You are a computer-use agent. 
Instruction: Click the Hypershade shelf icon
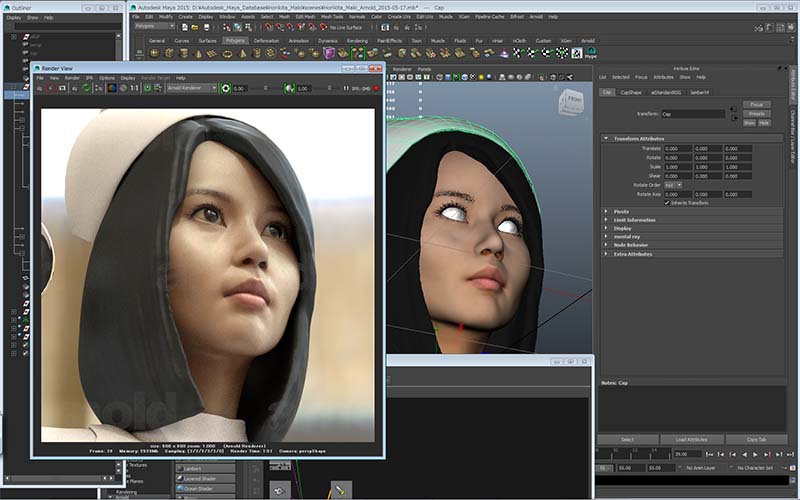(590, 53)
